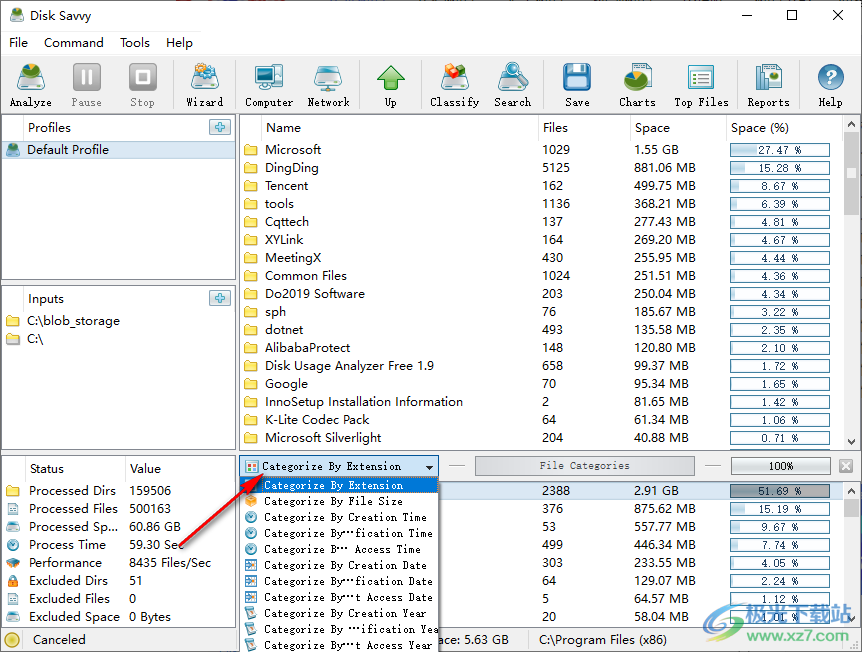Choose Categorize By Creation Date option

tap(339, 565)
